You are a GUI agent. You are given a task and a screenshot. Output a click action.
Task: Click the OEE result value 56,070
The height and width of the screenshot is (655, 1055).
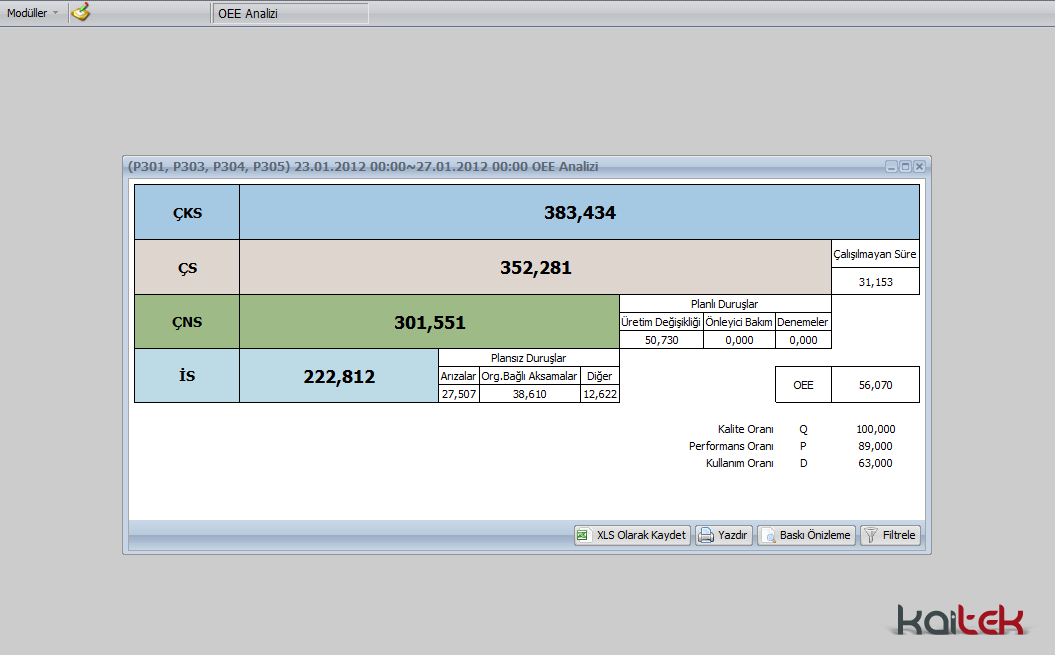point(875,384)
